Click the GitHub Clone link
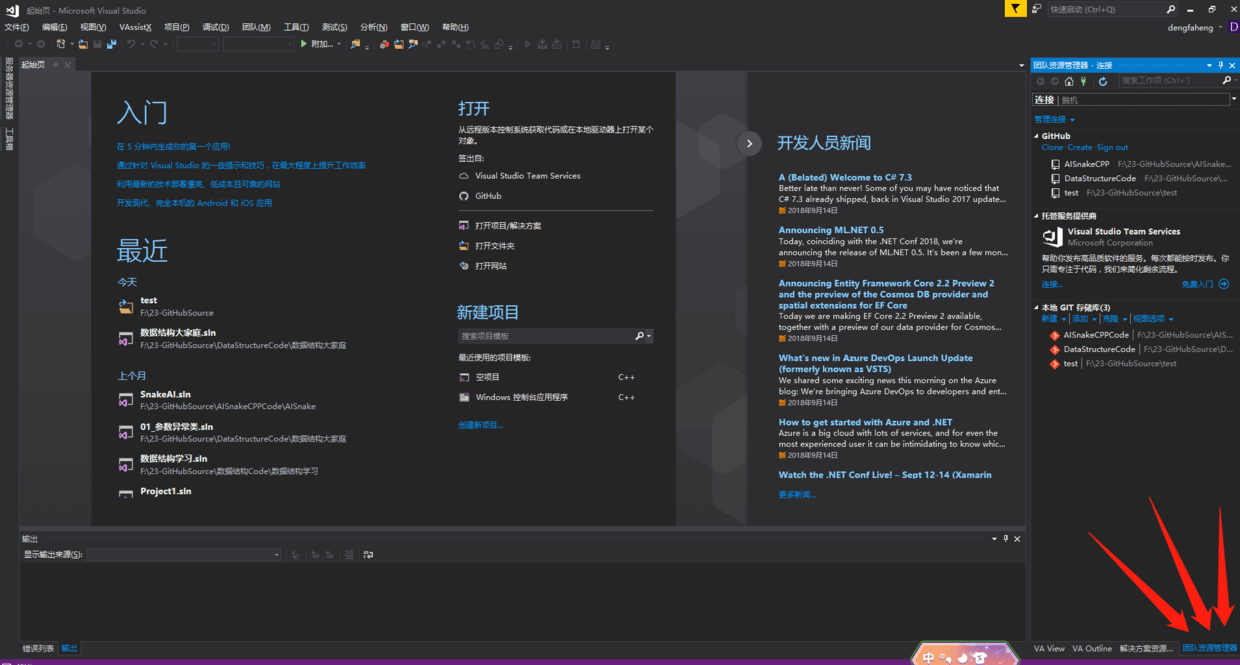The image size is (1240, 665). click(1052, 147)
